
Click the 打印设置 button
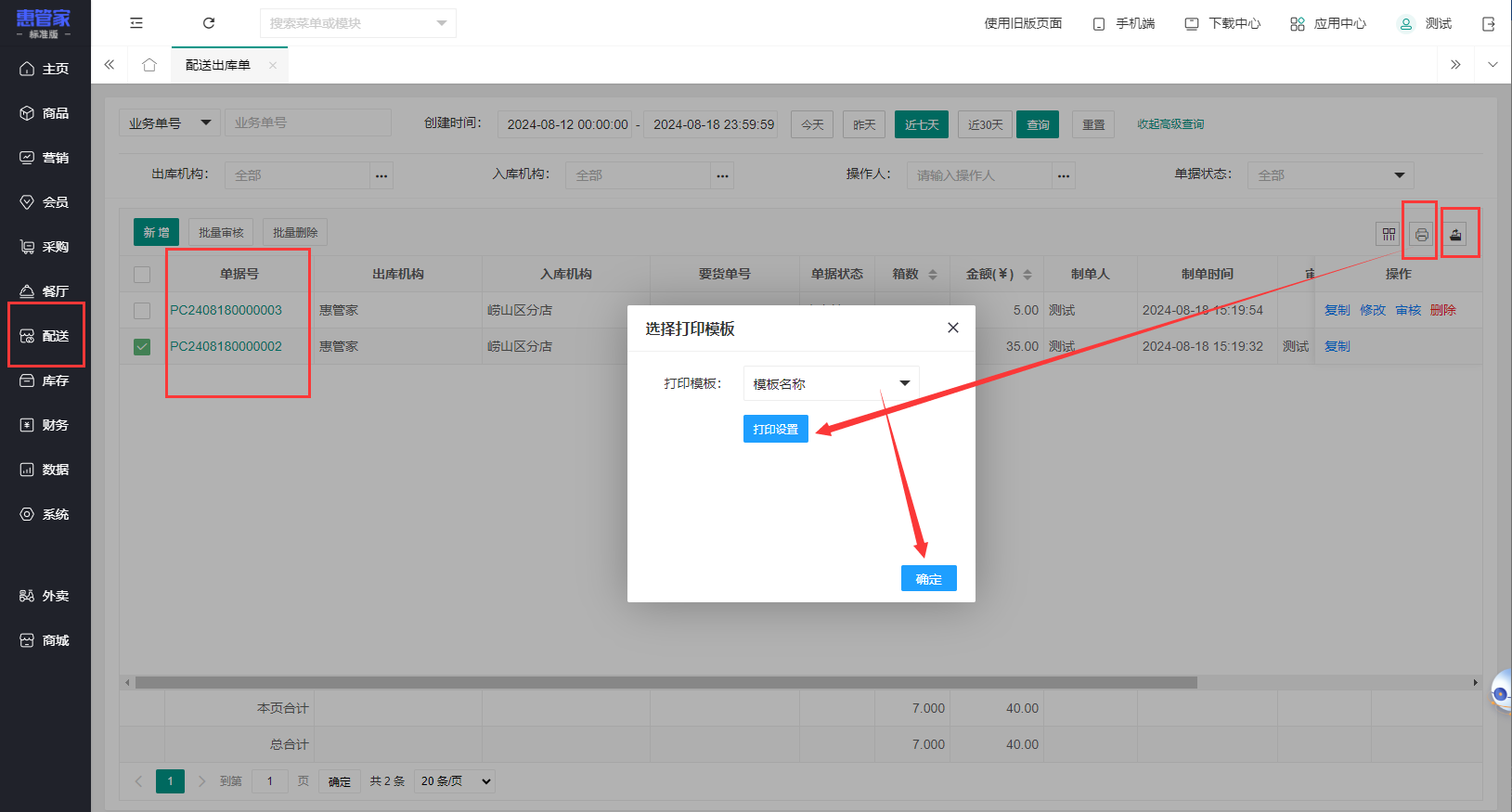776,429
